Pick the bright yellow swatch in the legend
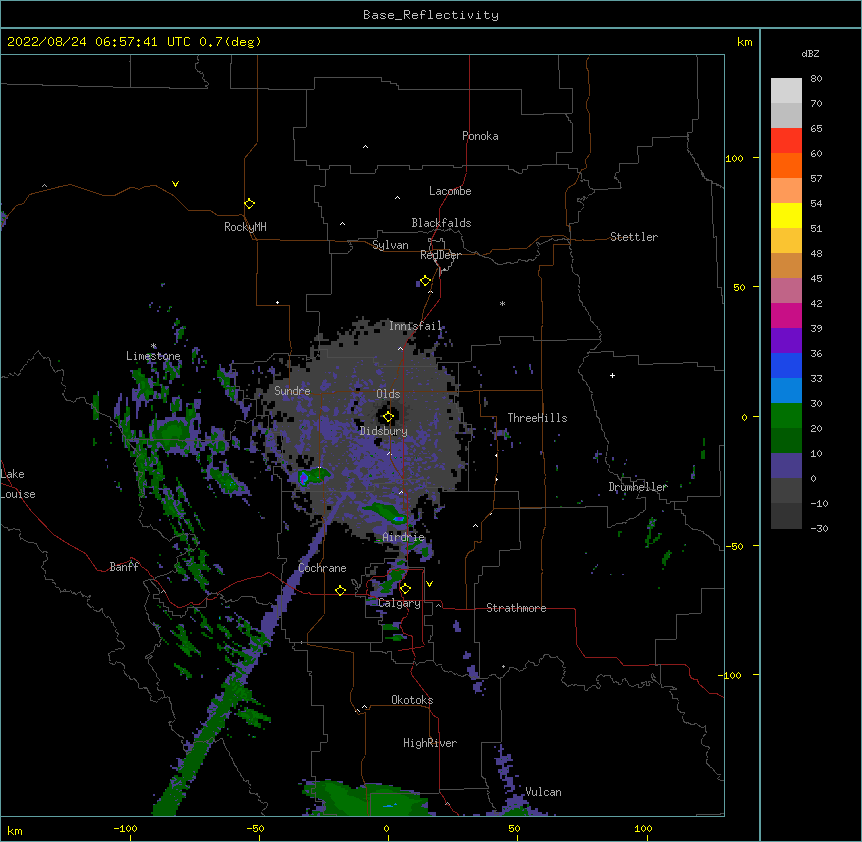The height and width of the screenshot is (842, 862). pos(786,215)
